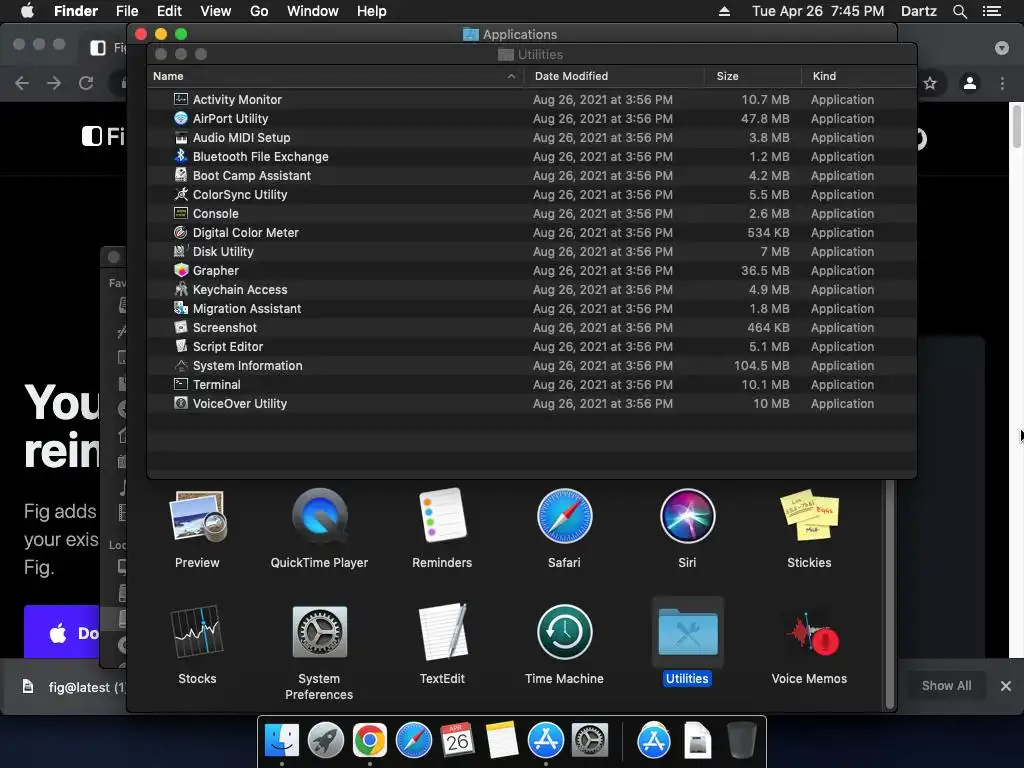This screenshot has height=768, width=1024.
Task: Select the TextEdit app icon
Action: [x=443, y=632]
